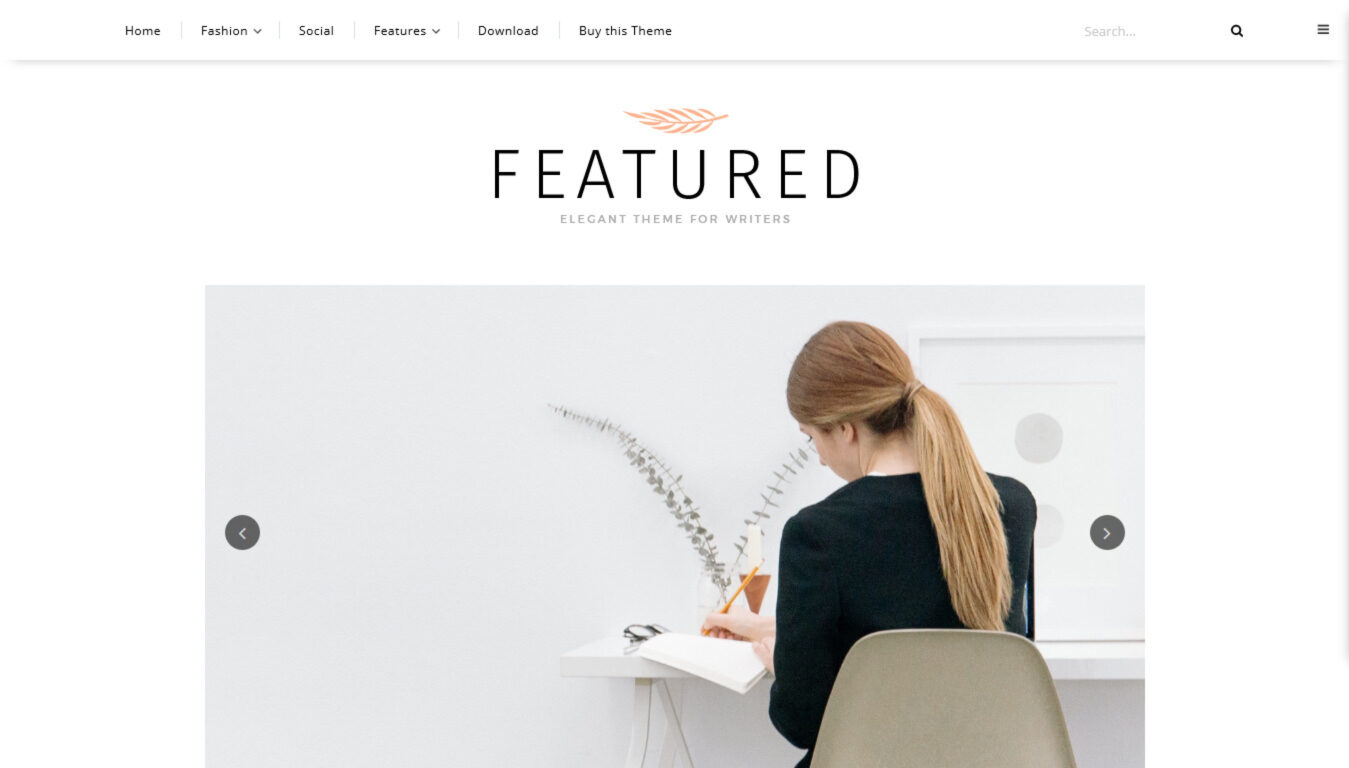Go to previous slide arrow
This screenshot has width=1349, height=768.
(x=242, y=532)
